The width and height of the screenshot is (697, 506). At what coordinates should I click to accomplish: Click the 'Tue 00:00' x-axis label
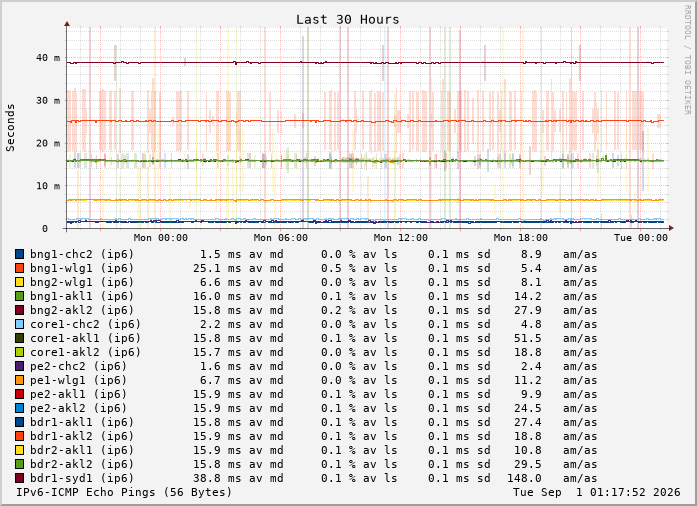pyautogui.click(x=641, y=238)
